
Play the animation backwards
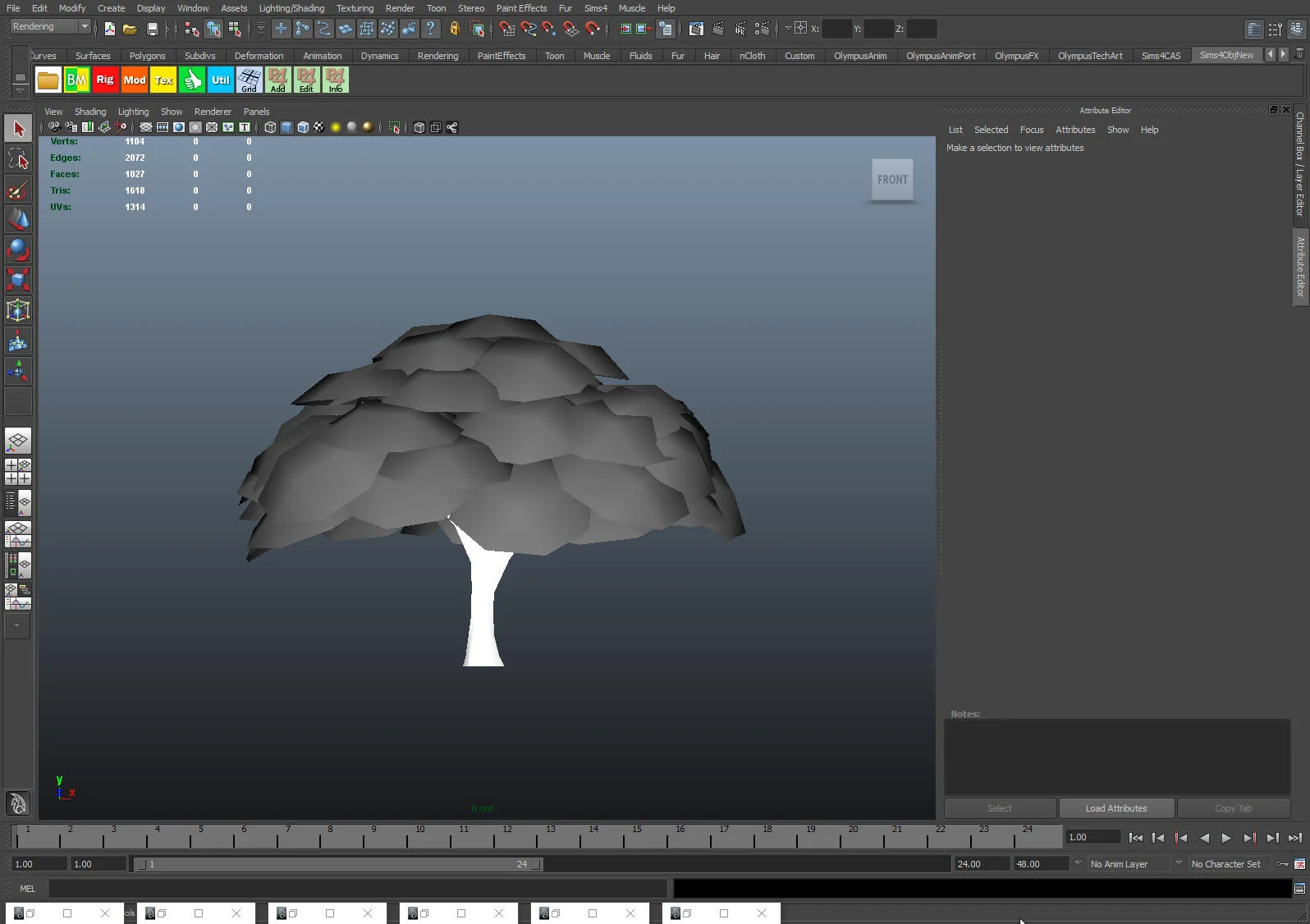[x=1204, y=838]
